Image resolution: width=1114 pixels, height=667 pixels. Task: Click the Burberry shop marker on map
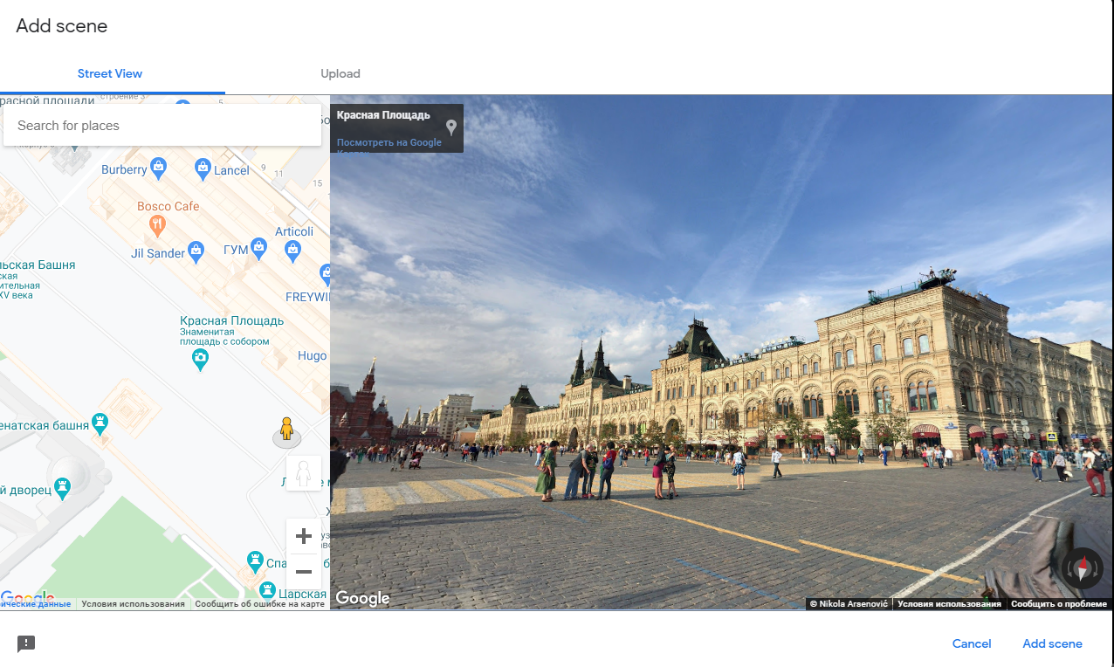click(x=158, y=167)
